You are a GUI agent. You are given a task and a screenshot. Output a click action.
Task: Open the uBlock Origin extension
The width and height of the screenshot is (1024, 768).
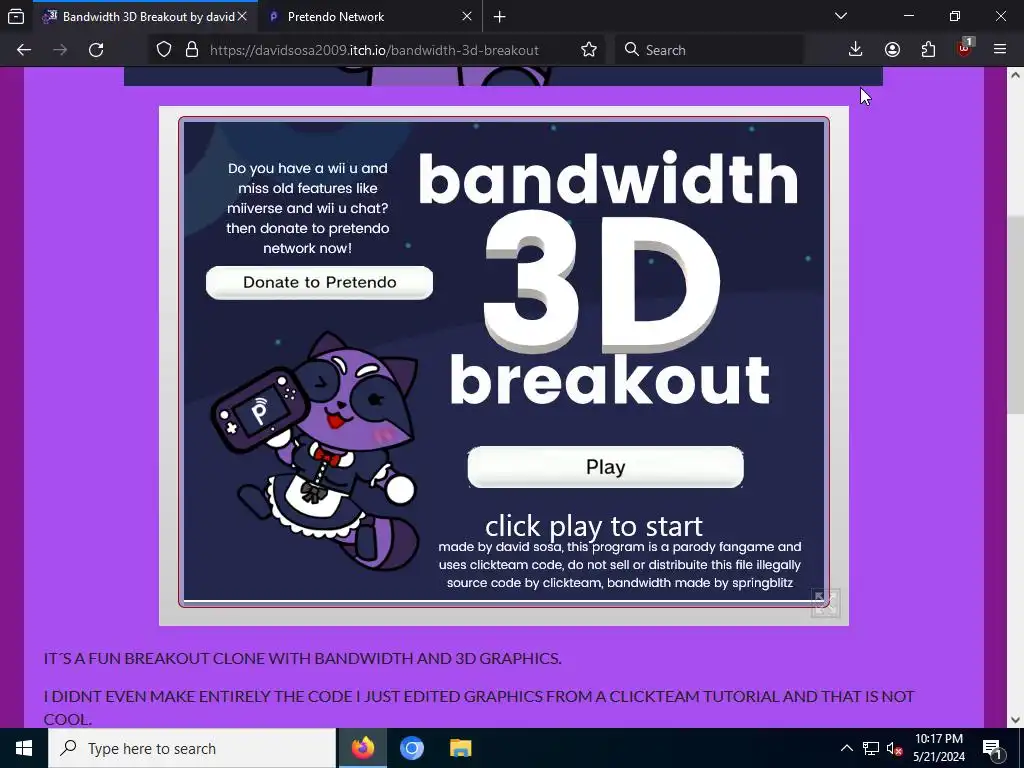(x=965, y=49)
